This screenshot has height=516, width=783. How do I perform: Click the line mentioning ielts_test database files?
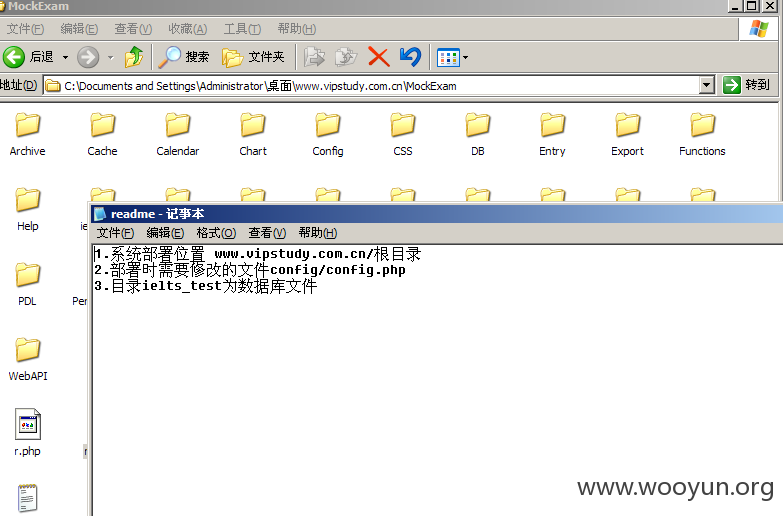tap(206, 286)
